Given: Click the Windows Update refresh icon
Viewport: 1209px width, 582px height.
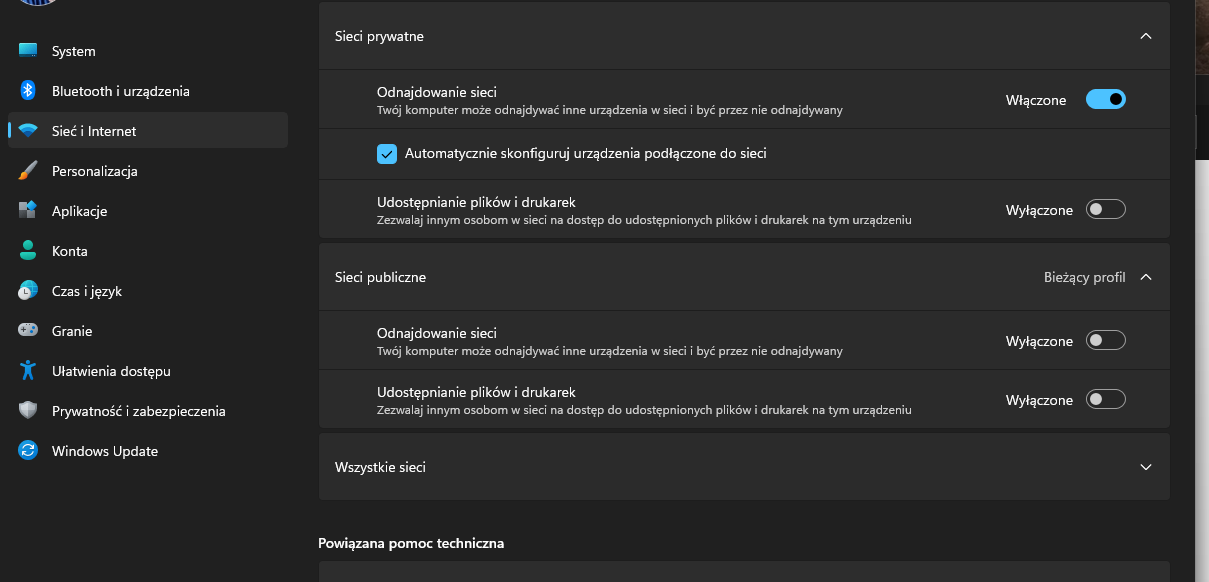Looking at the screenshot, I should (28, 451).
